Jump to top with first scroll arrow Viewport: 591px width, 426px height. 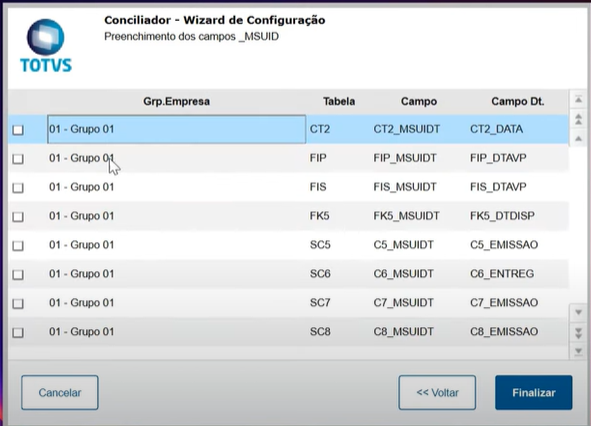click(x=578, y=100)
